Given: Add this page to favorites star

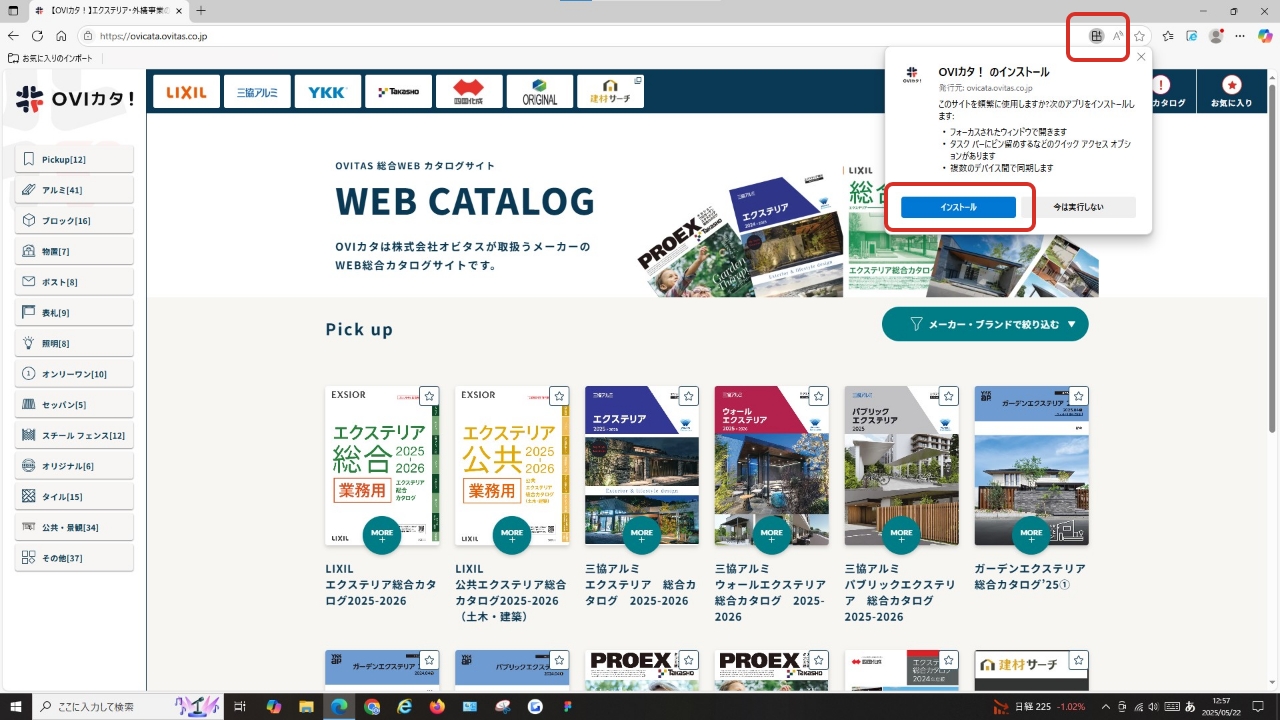Looking at the screenshot, I should point(1139,36).
